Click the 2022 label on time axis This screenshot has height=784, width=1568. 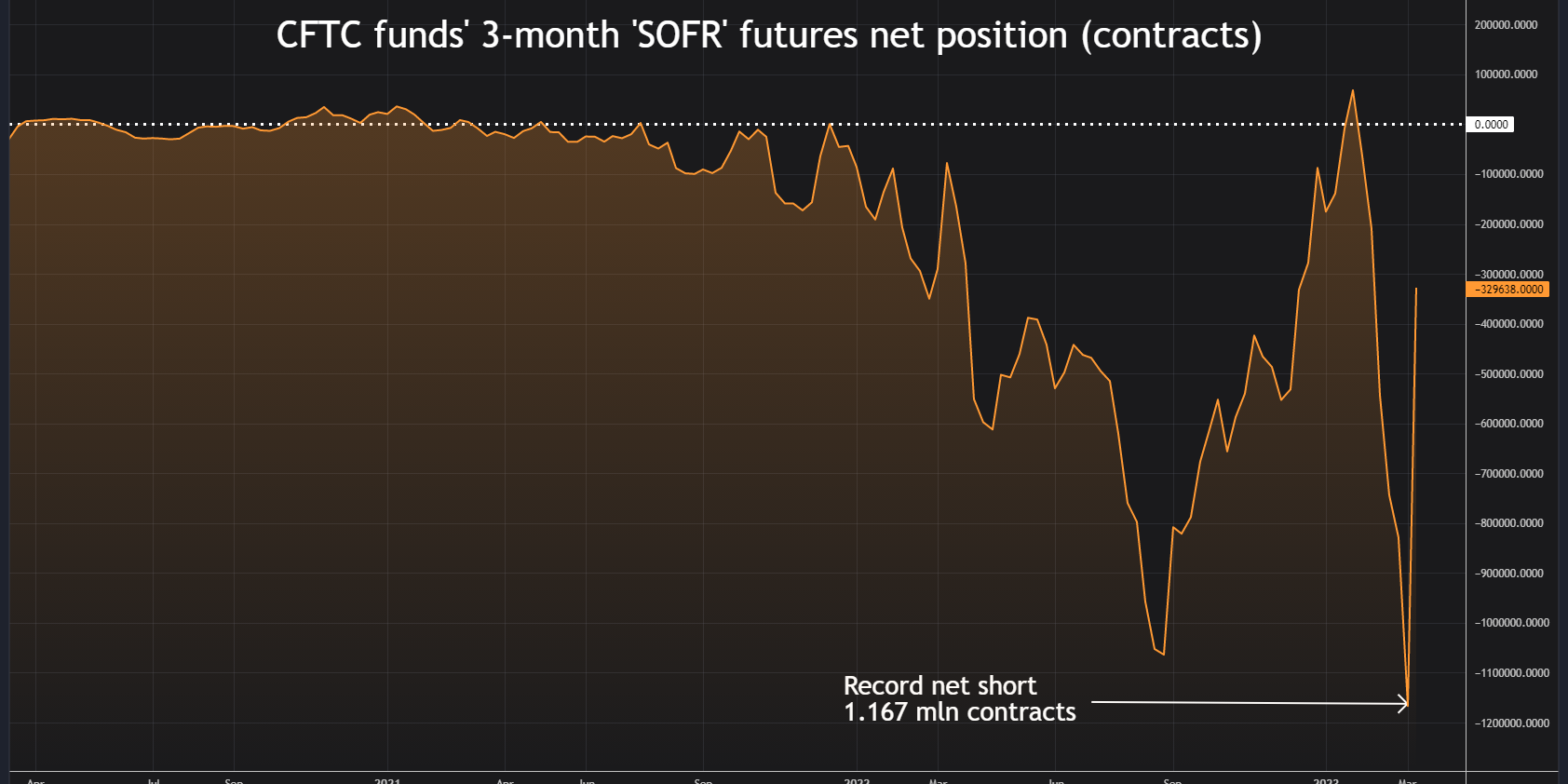[x=857, y=780]
